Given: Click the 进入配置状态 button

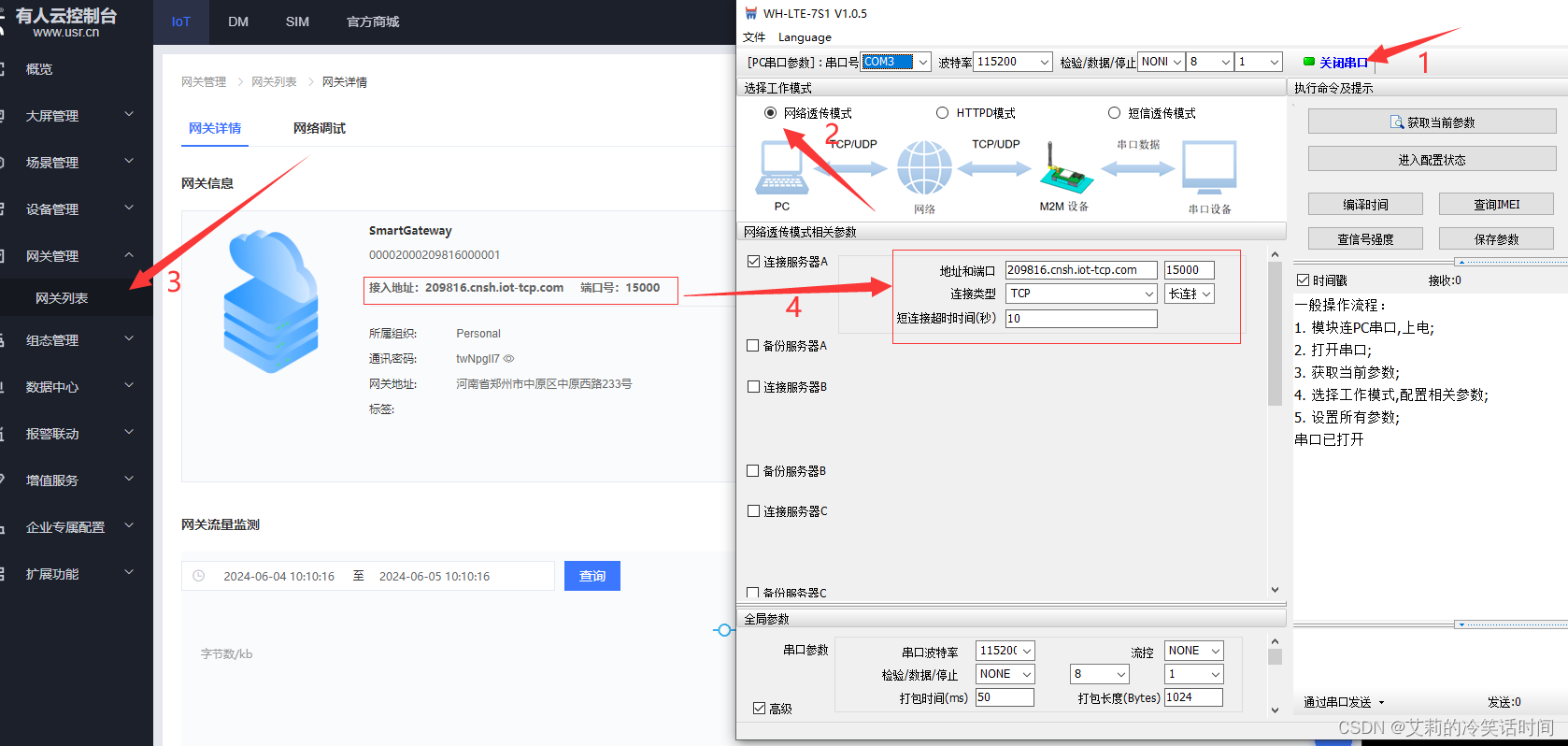Looking at the screenshot, I should (x=1432, y=159).
